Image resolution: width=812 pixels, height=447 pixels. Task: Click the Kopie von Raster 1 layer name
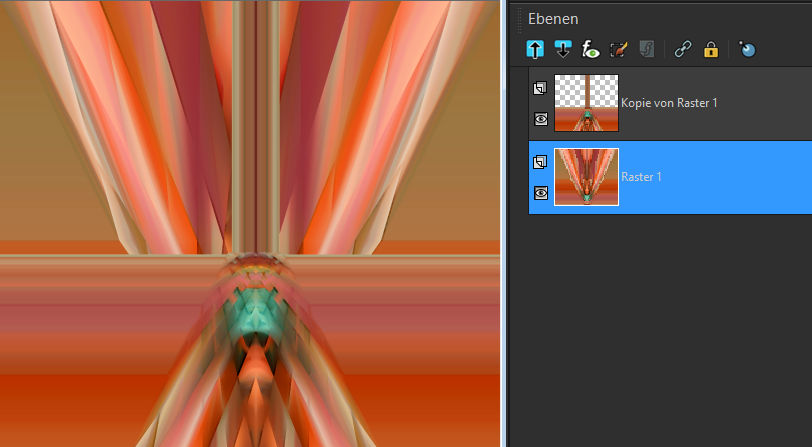669,103
